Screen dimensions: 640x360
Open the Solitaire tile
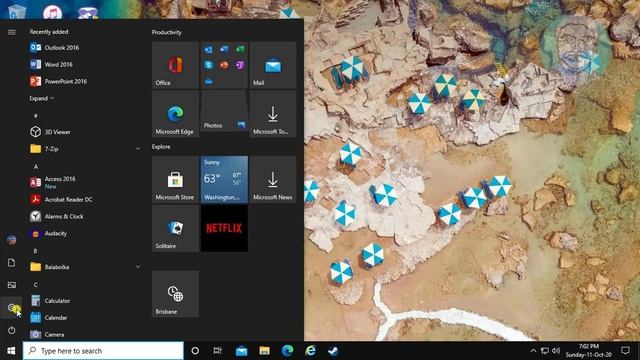[175, 229]
